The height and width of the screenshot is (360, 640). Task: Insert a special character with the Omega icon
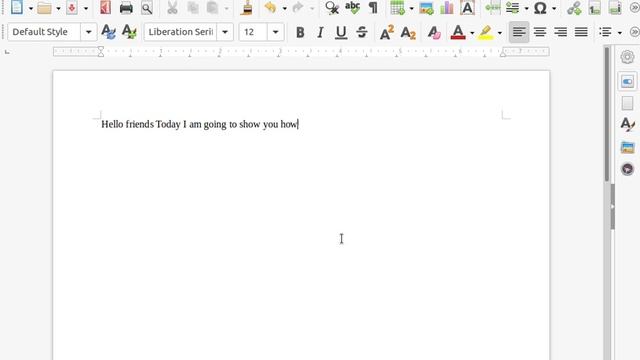pos(540,8)
